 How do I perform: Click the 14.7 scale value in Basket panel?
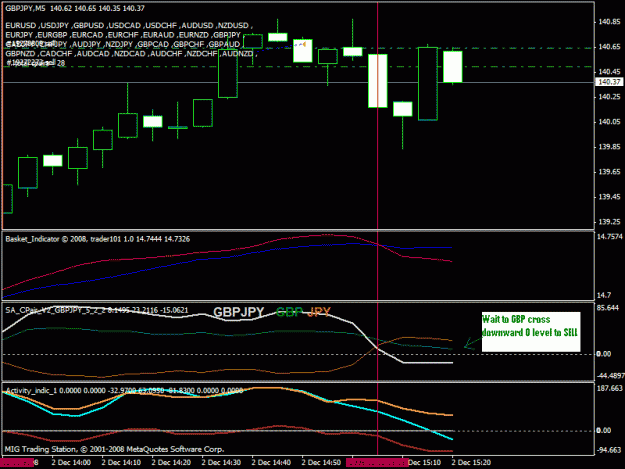pos(603,296)
